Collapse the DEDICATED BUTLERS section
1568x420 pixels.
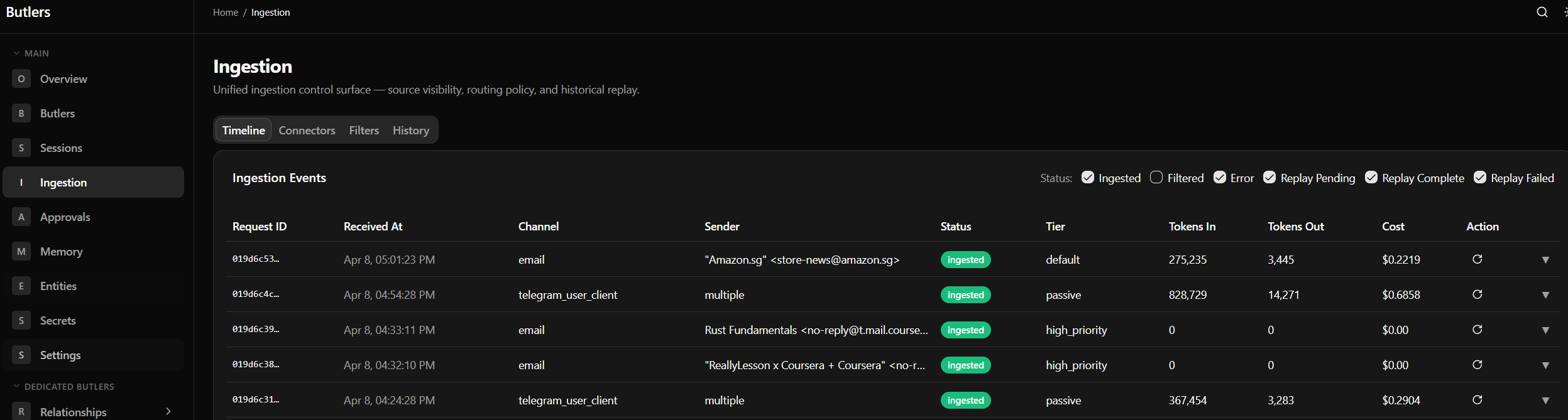[x=63, y=387]
